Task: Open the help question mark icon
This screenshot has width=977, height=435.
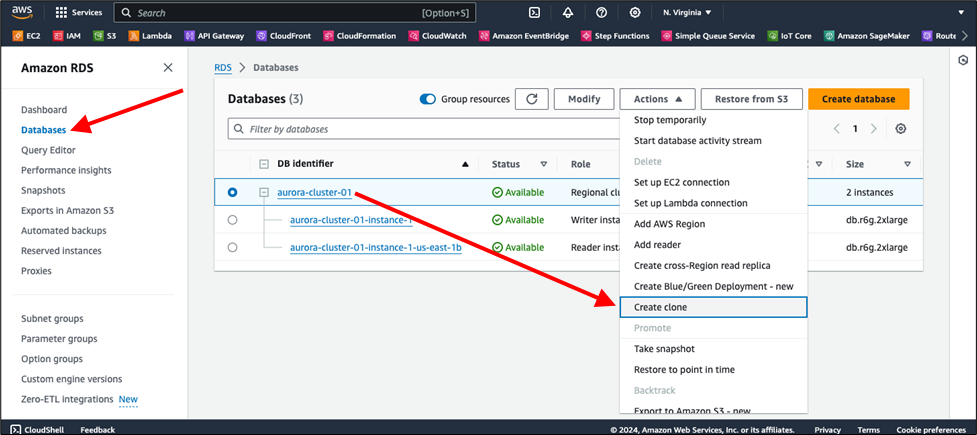Action: (601, 12)
